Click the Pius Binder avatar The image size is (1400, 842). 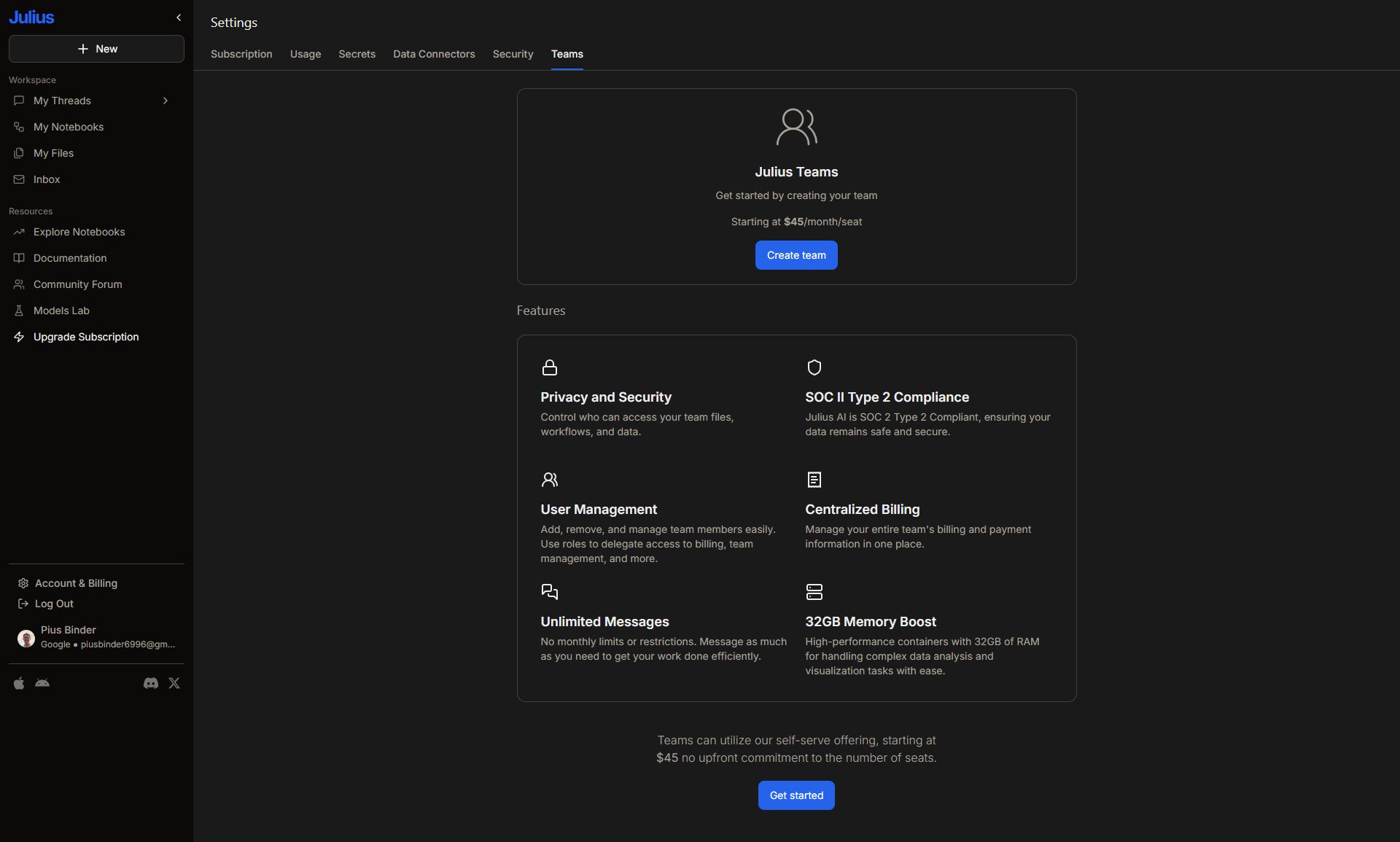(26, 639)
